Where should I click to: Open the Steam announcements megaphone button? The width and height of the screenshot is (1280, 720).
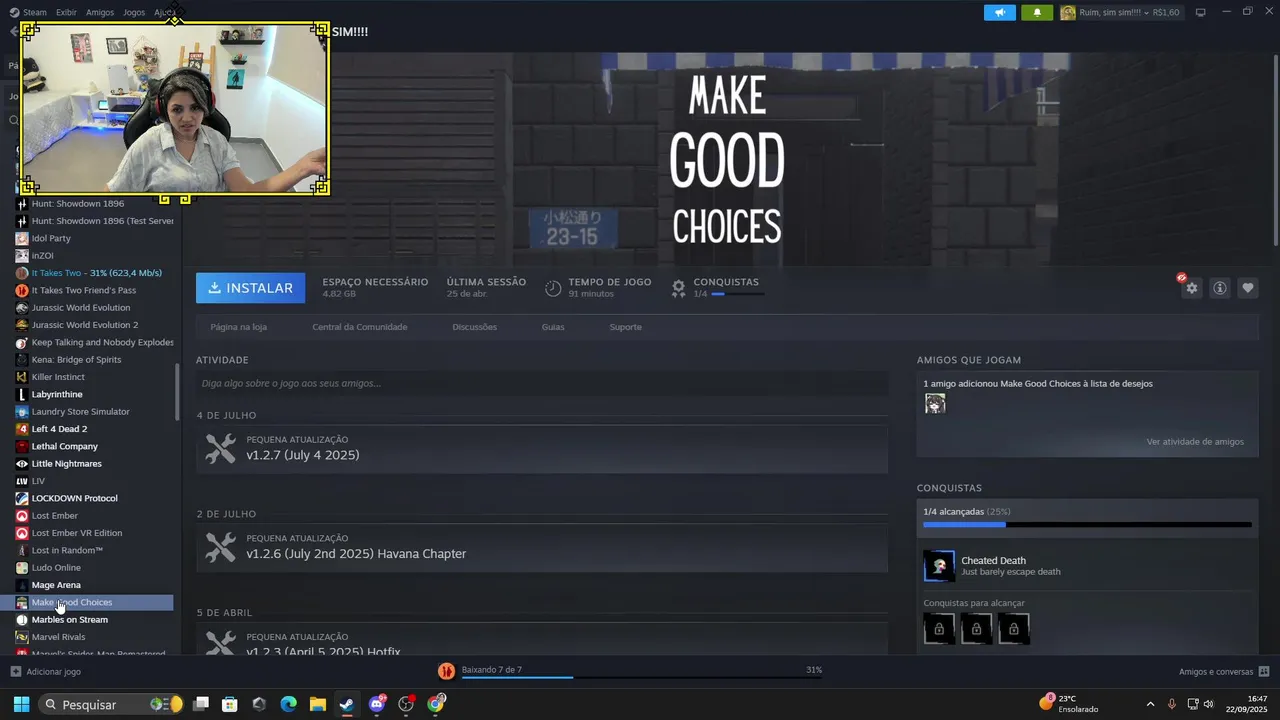999,12
